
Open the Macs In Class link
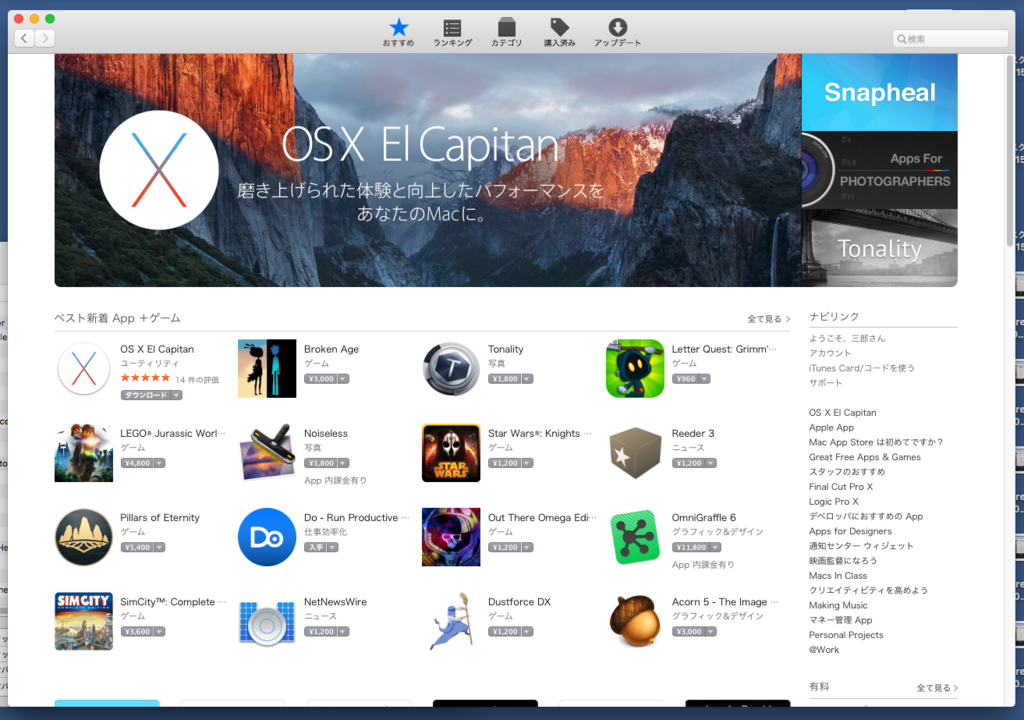[x=838, y=576]
